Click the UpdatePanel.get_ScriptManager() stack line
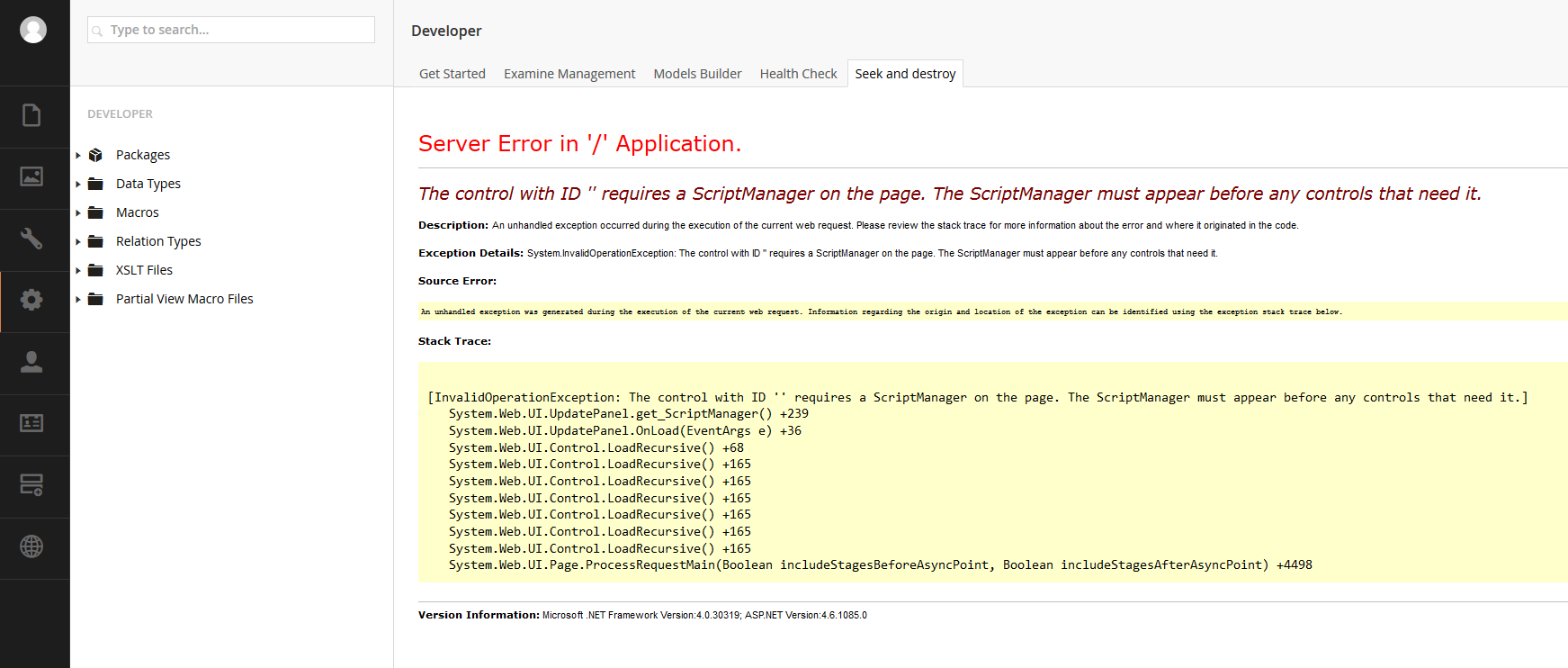The image size is (1568, 668). [629, 414]
